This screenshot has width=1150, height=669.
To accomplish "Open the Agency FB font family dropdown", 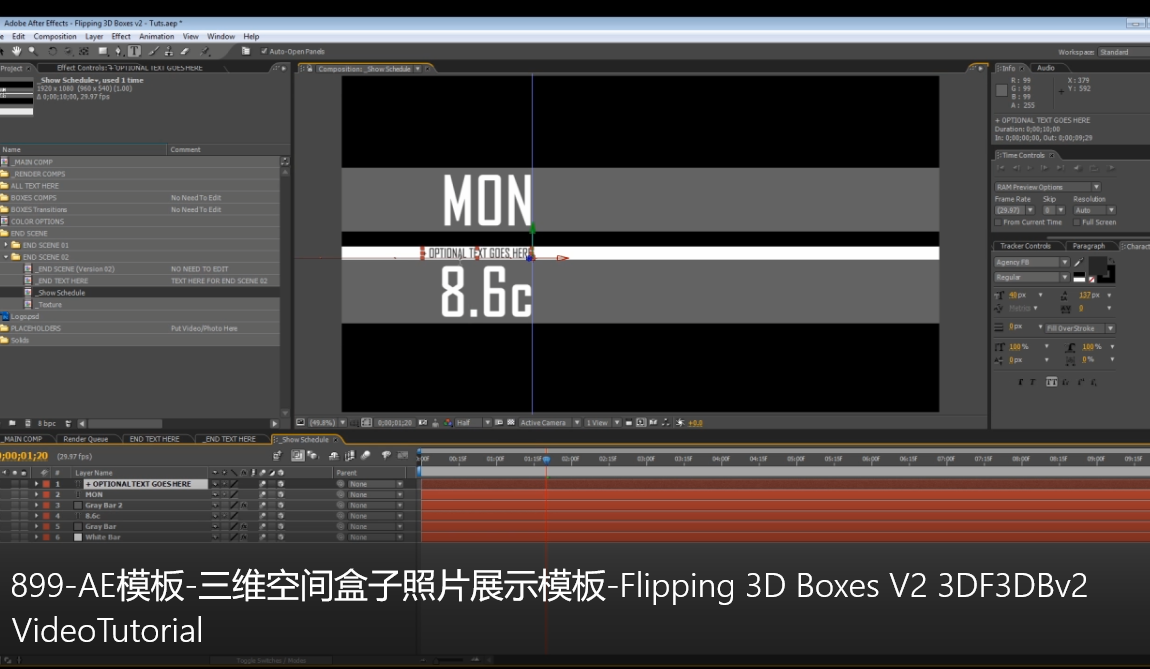I will (x=1032, y=262).
